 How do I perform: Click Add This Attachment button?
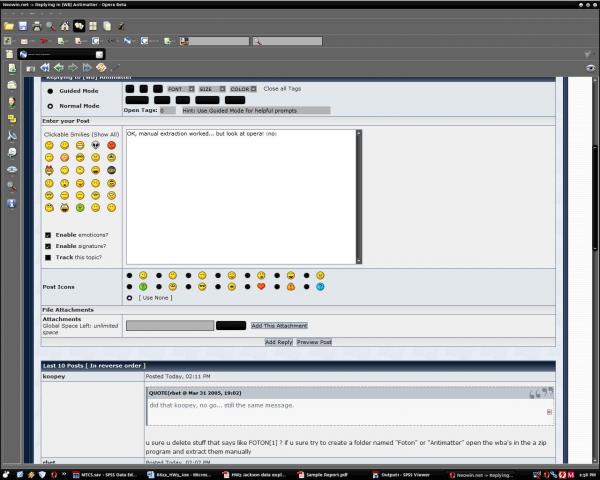click(279, 326)
